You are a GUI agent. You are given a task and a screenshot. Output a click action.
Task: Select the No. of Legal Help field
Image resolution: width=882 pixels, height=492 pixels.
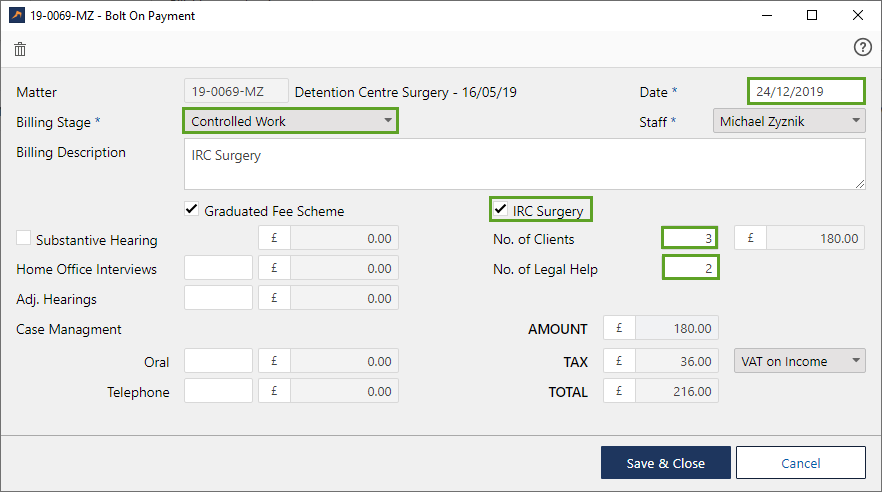[690, 268]
